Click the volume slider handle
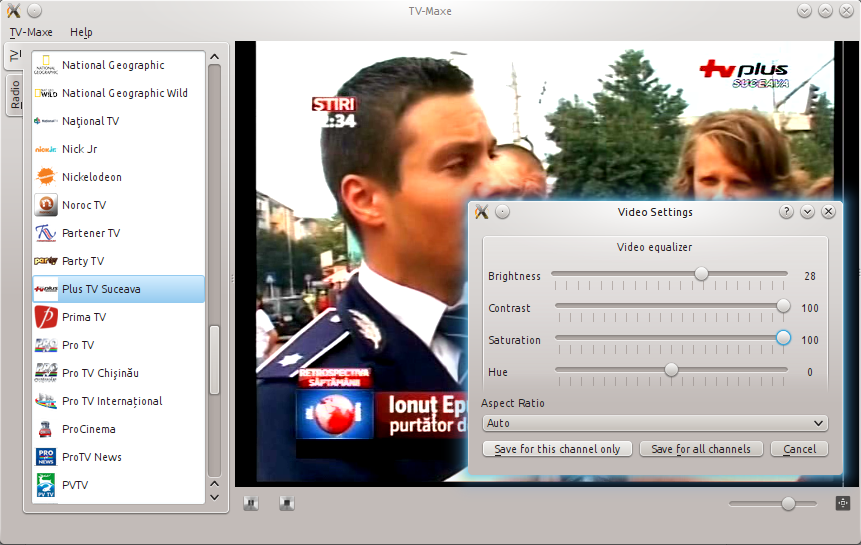861x545 pixels. [789, 503]
